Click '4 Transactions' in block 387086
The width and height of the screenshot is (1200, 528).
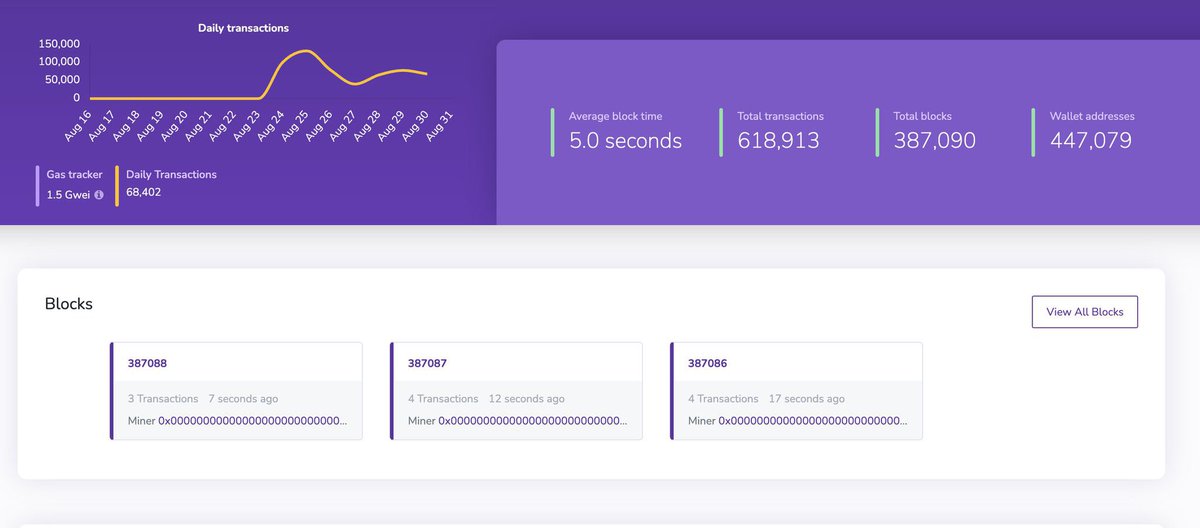[723, 398]
